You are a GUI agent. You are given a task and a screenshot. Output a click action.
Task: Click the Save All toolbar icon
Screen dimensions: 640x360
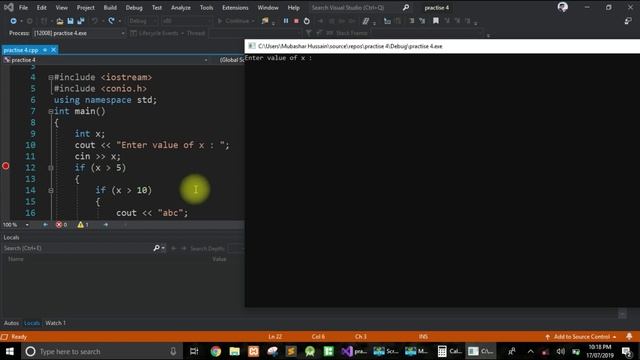(x=80, y=21)
